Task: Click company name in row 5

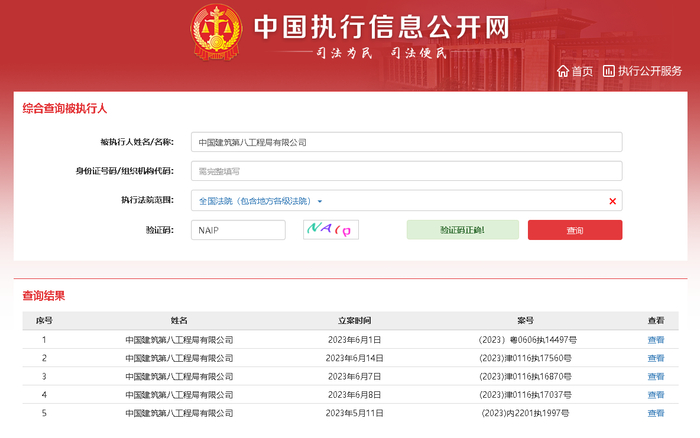Action: (179, 413)
